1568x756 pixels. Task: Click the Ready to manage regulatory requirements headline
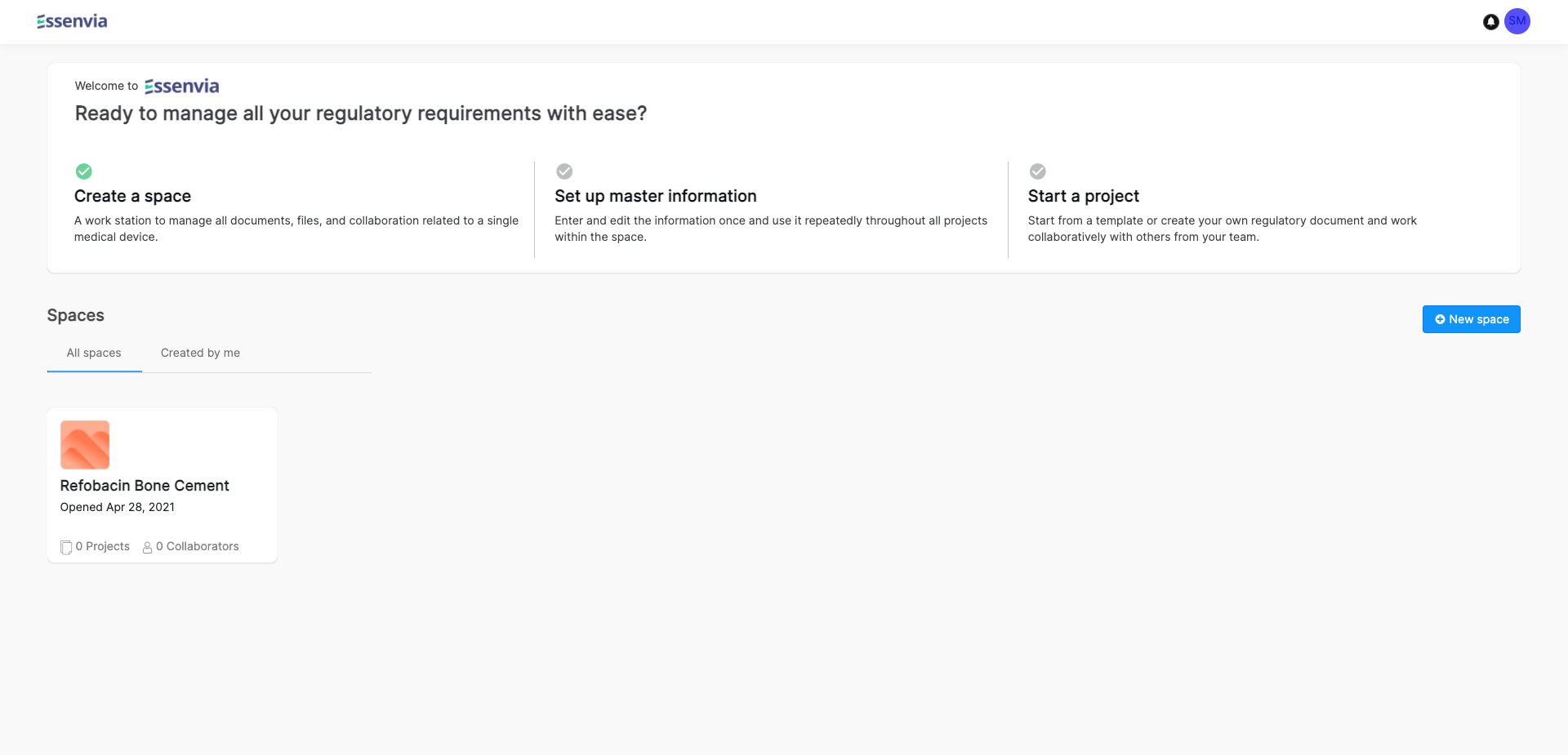point(361,113)
